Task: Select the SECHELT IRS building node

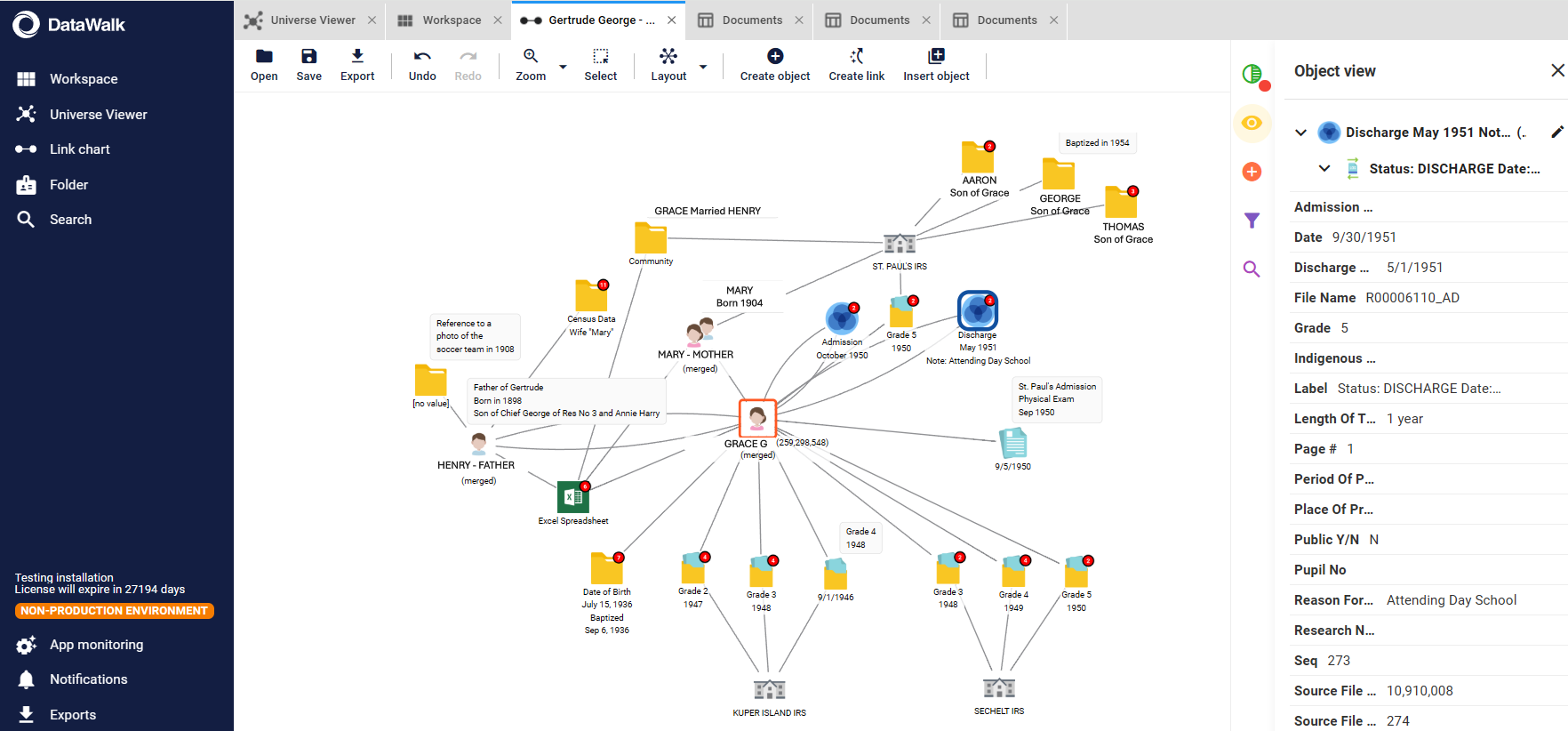Action: tap(999, 687)
